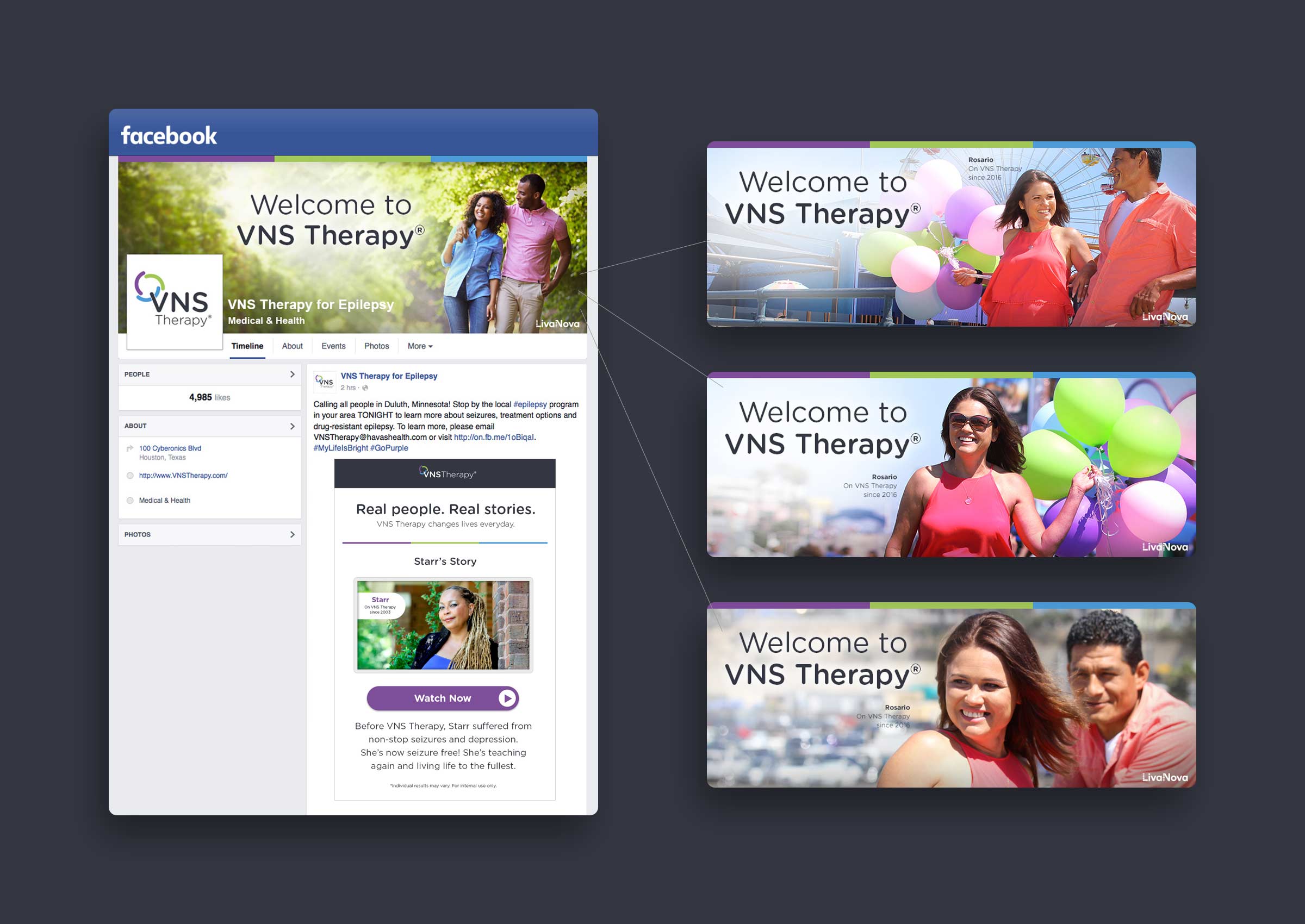This screenshot has width=1305, height=924.
Task: Open the VNS Therapy profile picture
Action: pyautogui.click(x=175, y=302)
